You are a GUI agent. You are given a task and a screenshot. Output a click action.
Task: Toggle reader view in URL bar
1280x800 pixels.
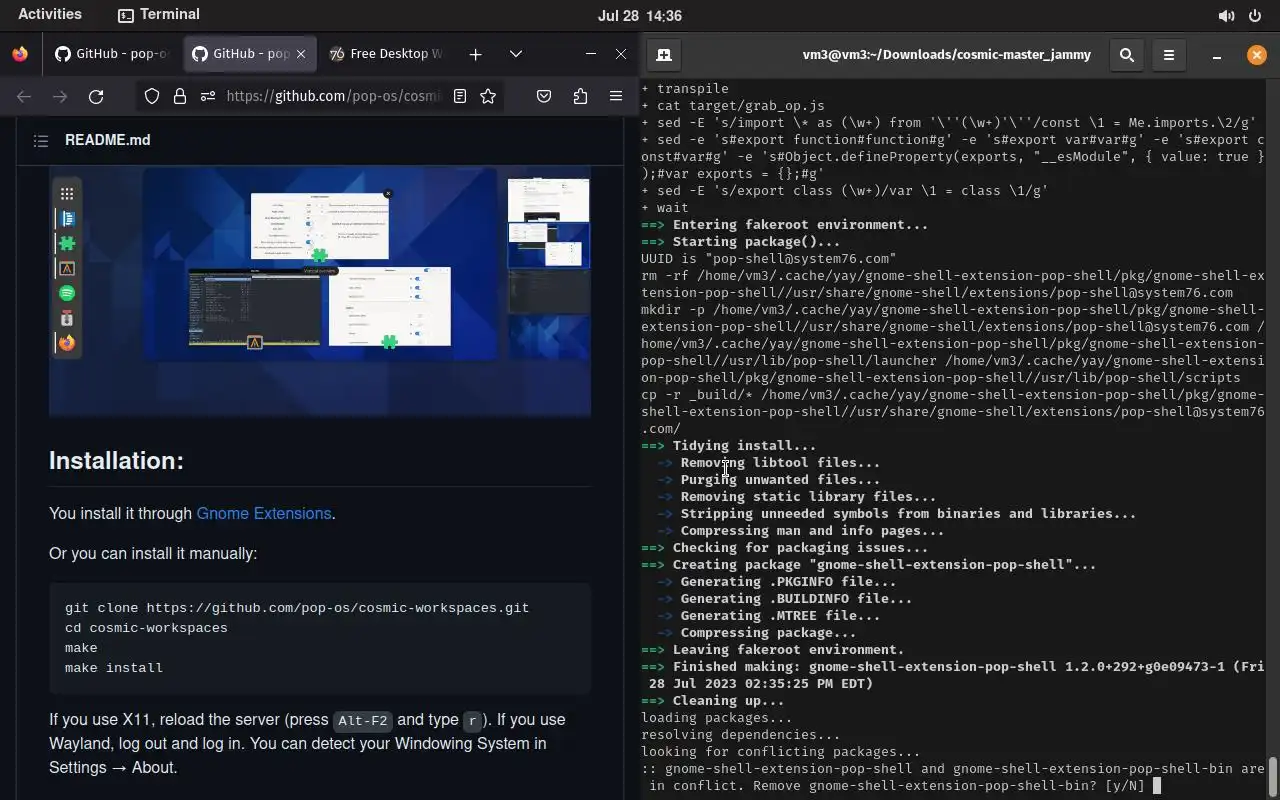pos(460,96)
